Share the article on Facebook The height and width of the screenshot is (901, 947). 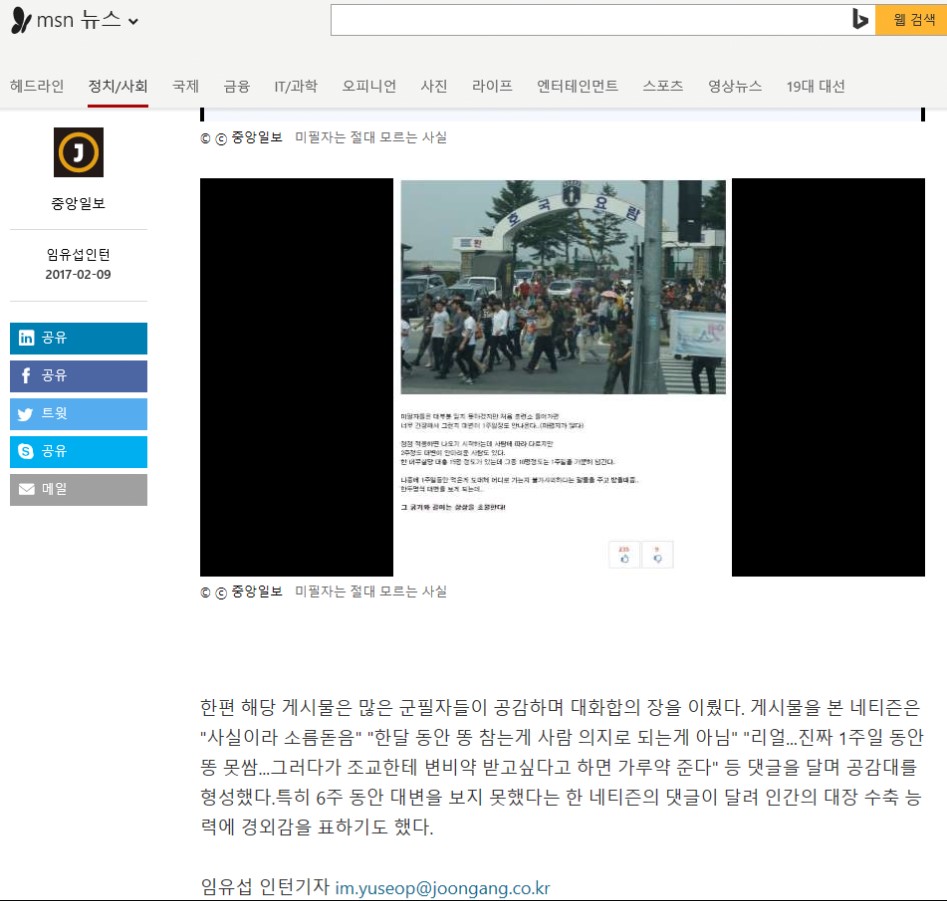click(78, 376)
